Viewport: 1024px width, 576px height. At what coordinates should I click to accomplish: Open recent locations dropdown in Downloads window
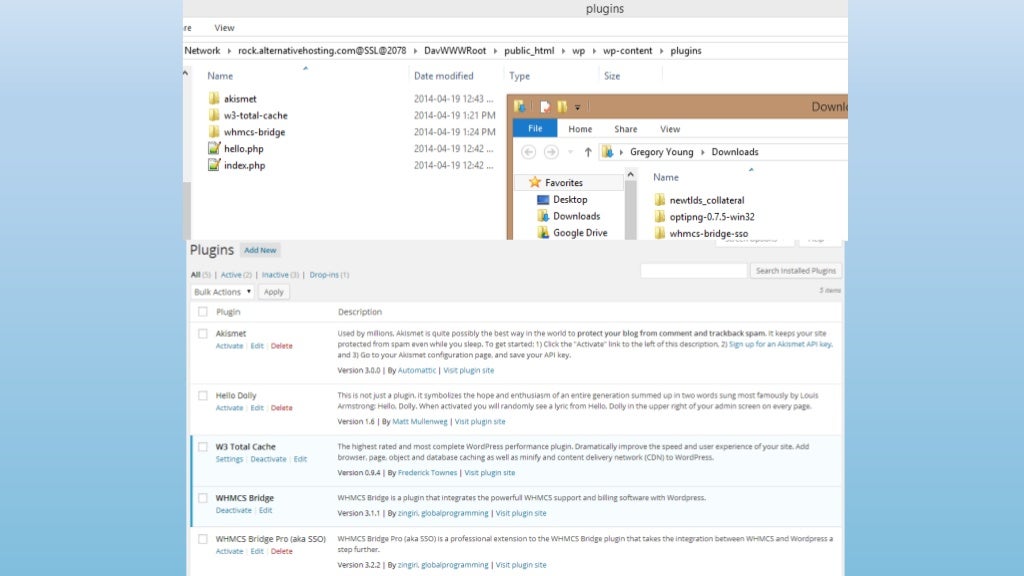click(x=570, y=152)
